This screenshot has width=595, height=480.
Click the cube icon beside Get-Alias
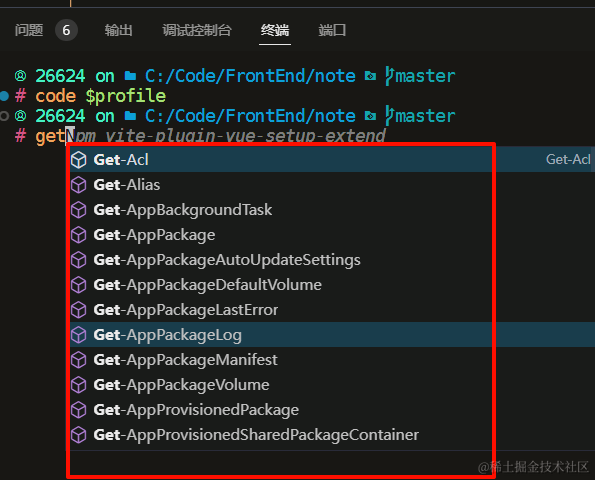(x=79, y=185)
